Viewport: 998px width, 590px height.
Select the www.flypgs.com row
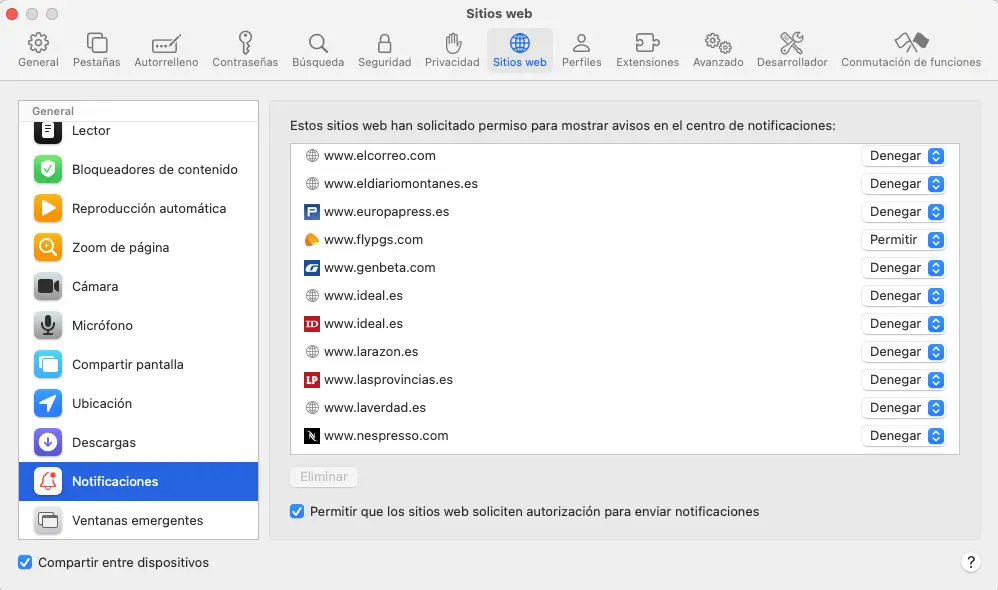[624, 240]
